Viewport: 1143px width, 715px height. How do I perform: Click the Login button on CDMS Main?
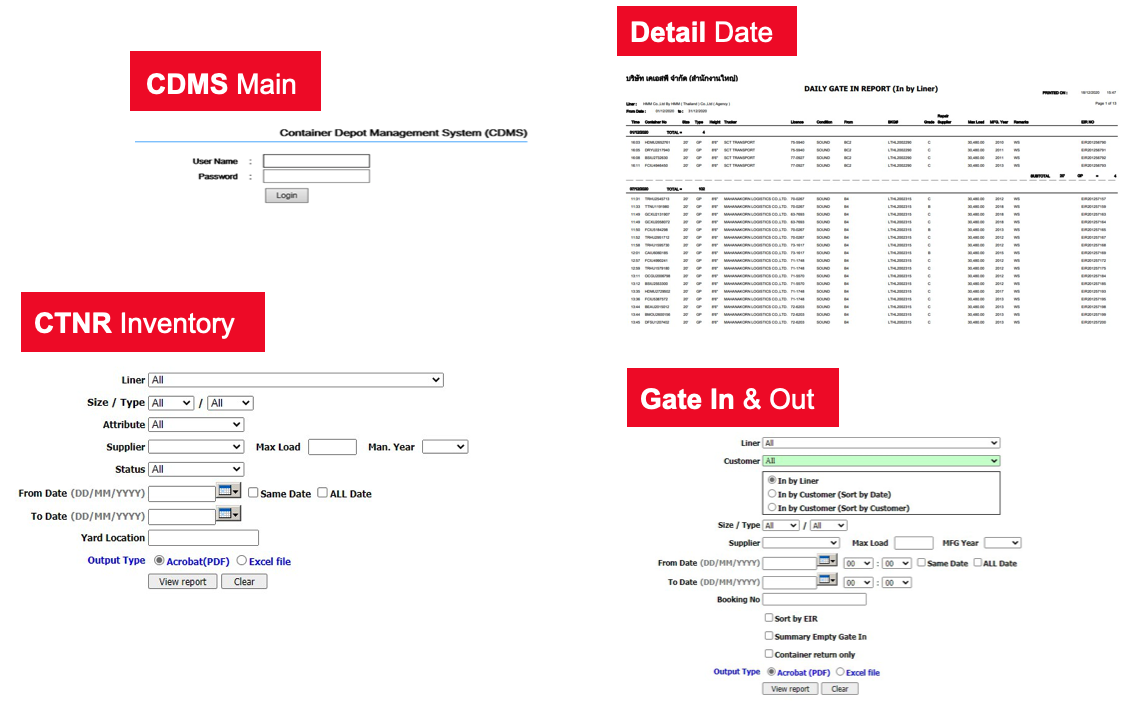286,195
